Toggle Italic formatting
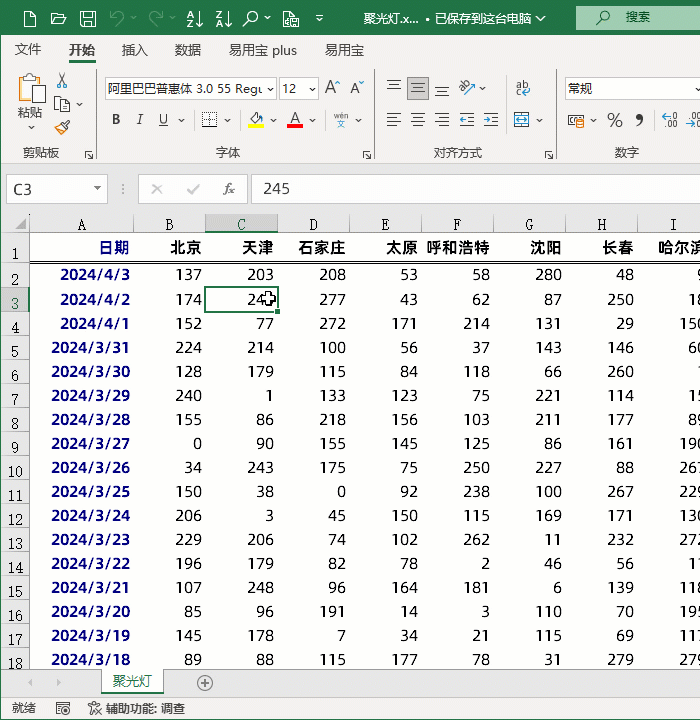Viewport: 700px width, 720px height. point(140,119)
